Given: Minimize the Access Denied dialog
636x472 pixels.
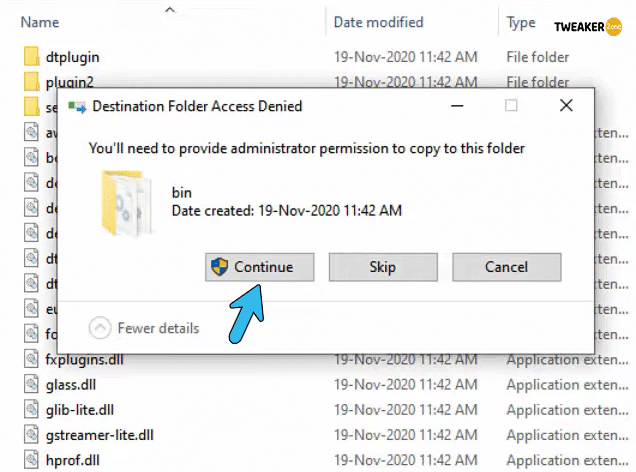Looking at the screenshot, I should (457, 106).
